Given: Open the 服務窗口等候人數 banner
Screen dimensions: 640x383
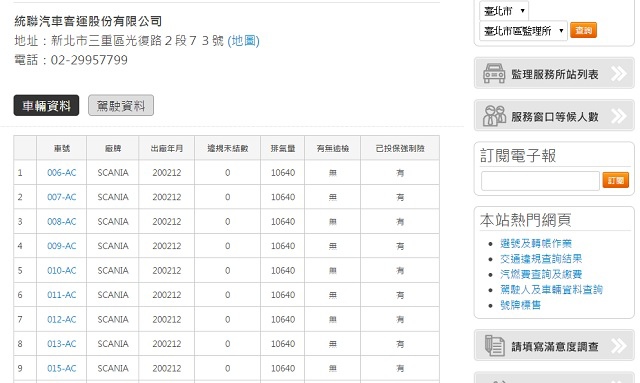Looking at the screenshot, I should coord(554,116).
